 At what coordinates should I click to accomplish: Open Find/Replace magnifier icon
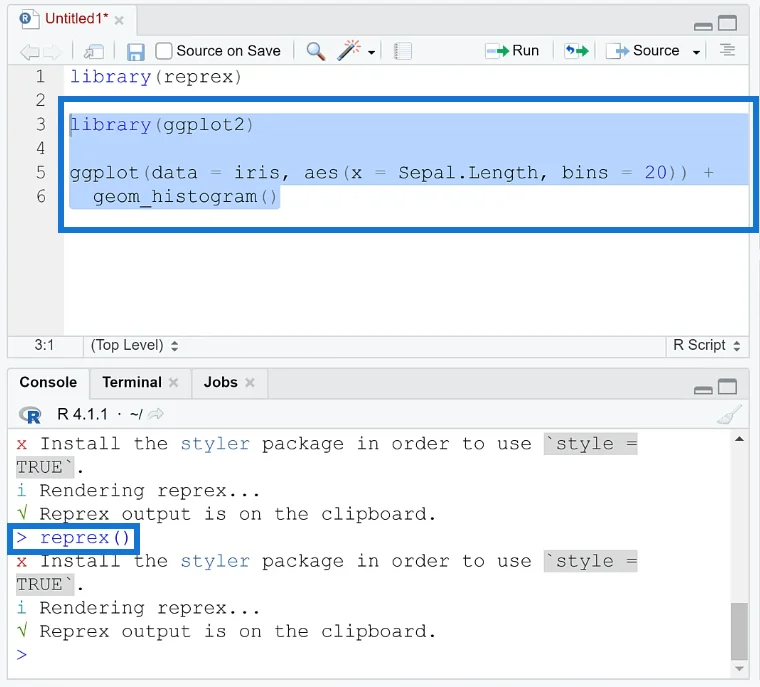[x=316, y=51]
